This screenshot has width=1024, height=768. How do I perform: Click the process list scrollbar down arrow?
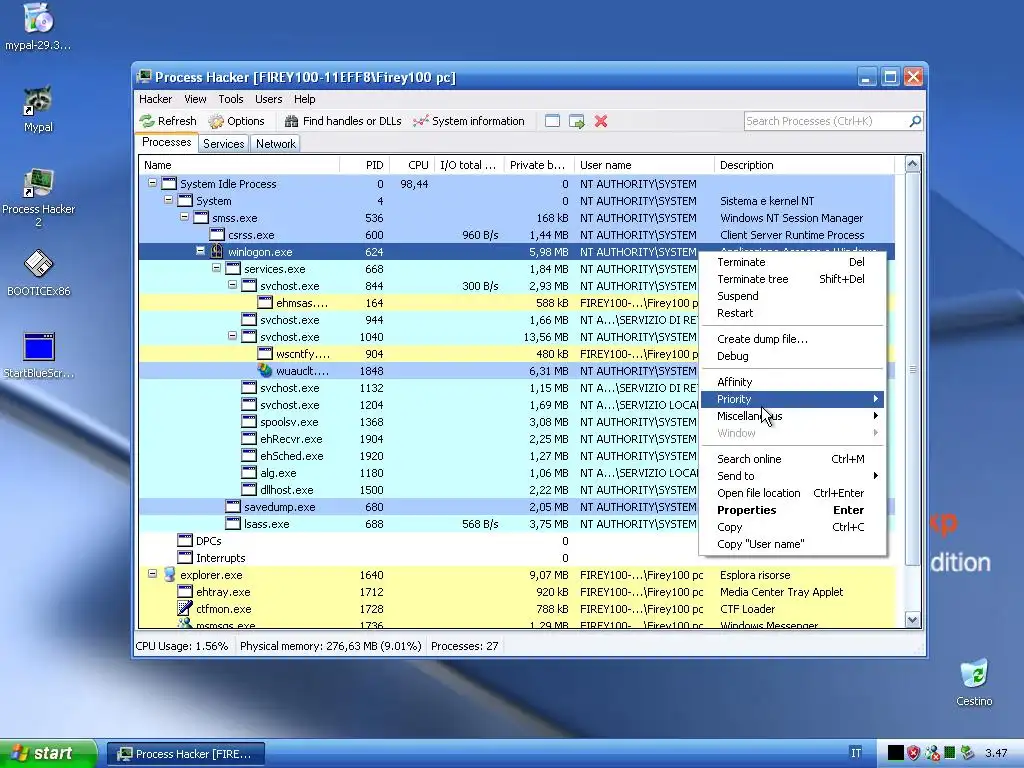pyautogui.click(x=912, y=620)
